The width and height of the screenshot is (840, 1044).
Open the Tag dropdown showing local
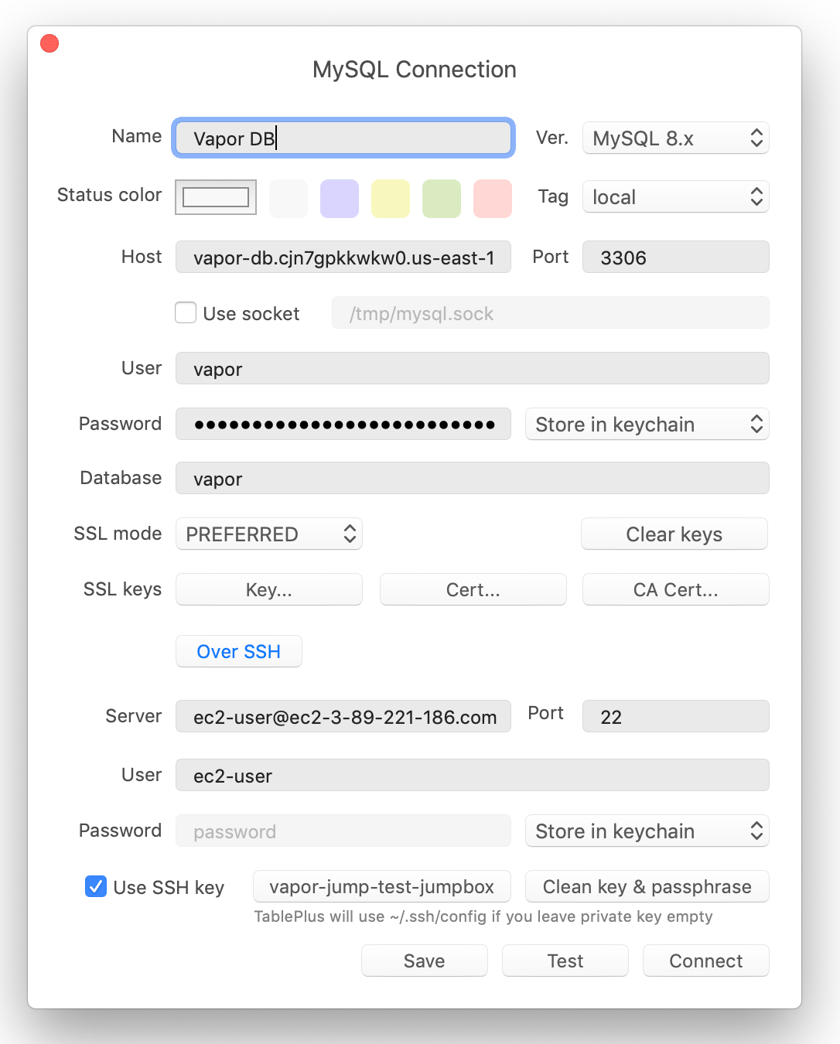(676, 197)
